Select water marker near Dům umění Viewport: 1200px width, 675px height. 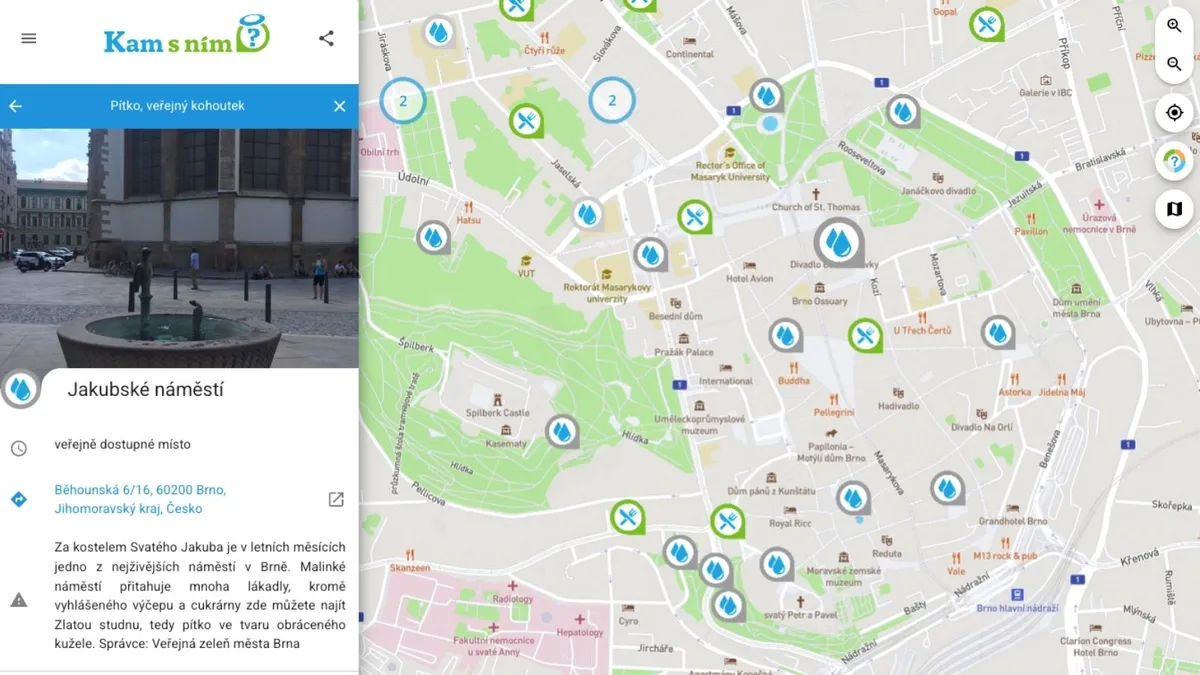tap(998, 332)
